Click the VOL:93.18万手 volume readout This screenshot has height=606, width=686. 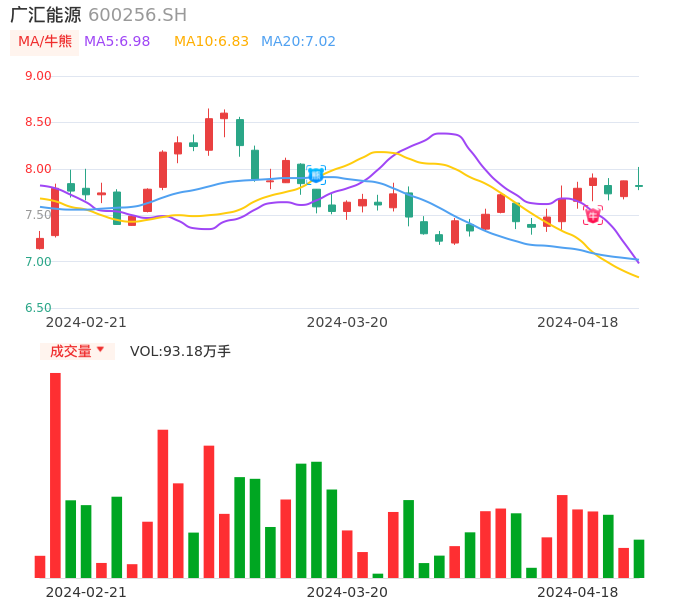pyautogui.click(x=180, y=351)
